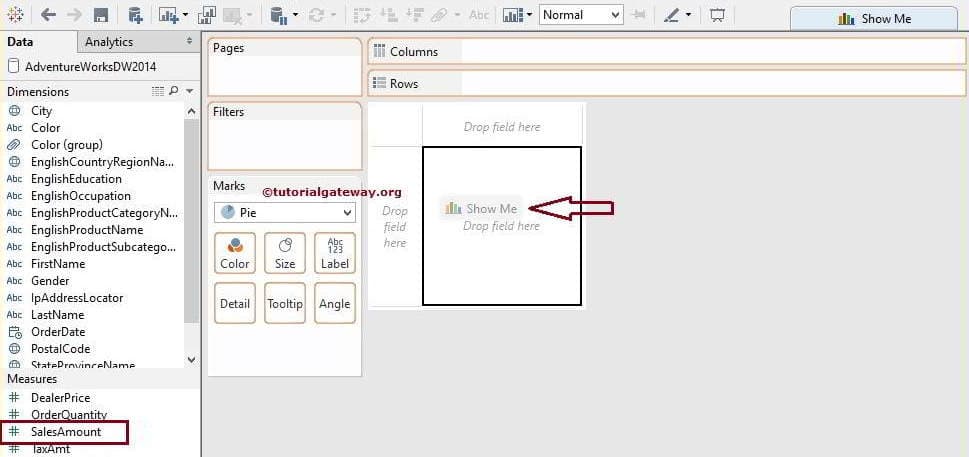Select the OrderQuantity measure

point(69,415)
